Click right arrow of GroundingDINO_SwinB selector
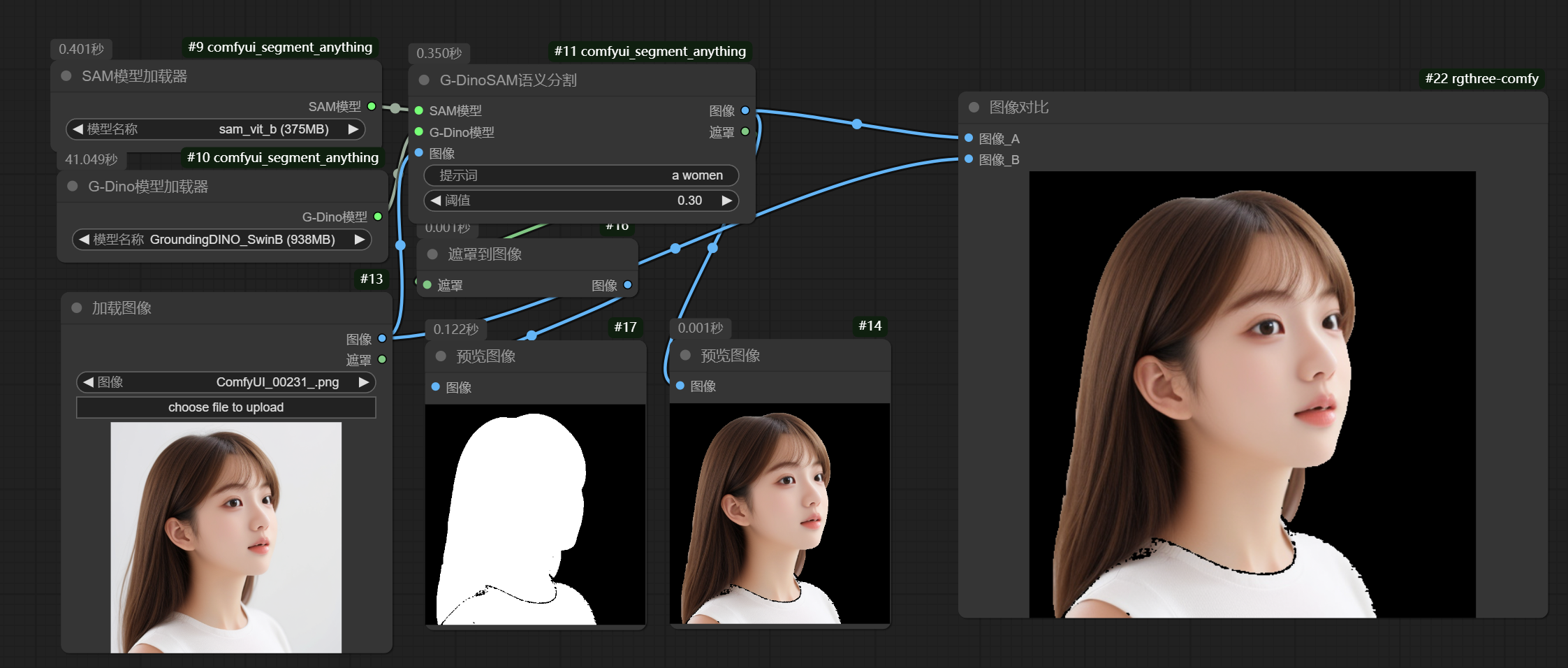The height and width of the screenshot is (668, 1568). [x=360, y=240]
